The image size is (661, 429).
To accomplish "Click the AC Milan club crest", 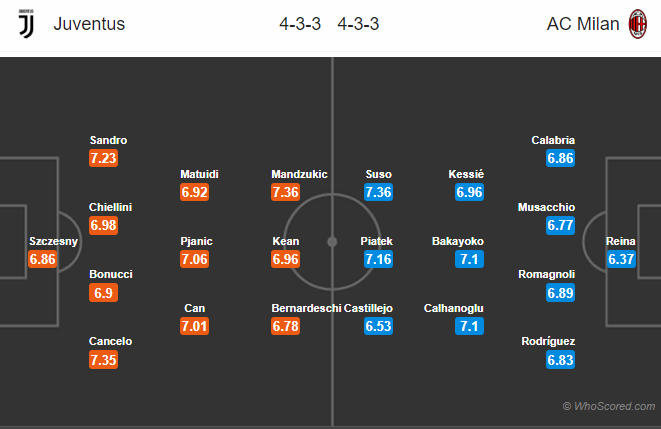I will coord(637,24).
